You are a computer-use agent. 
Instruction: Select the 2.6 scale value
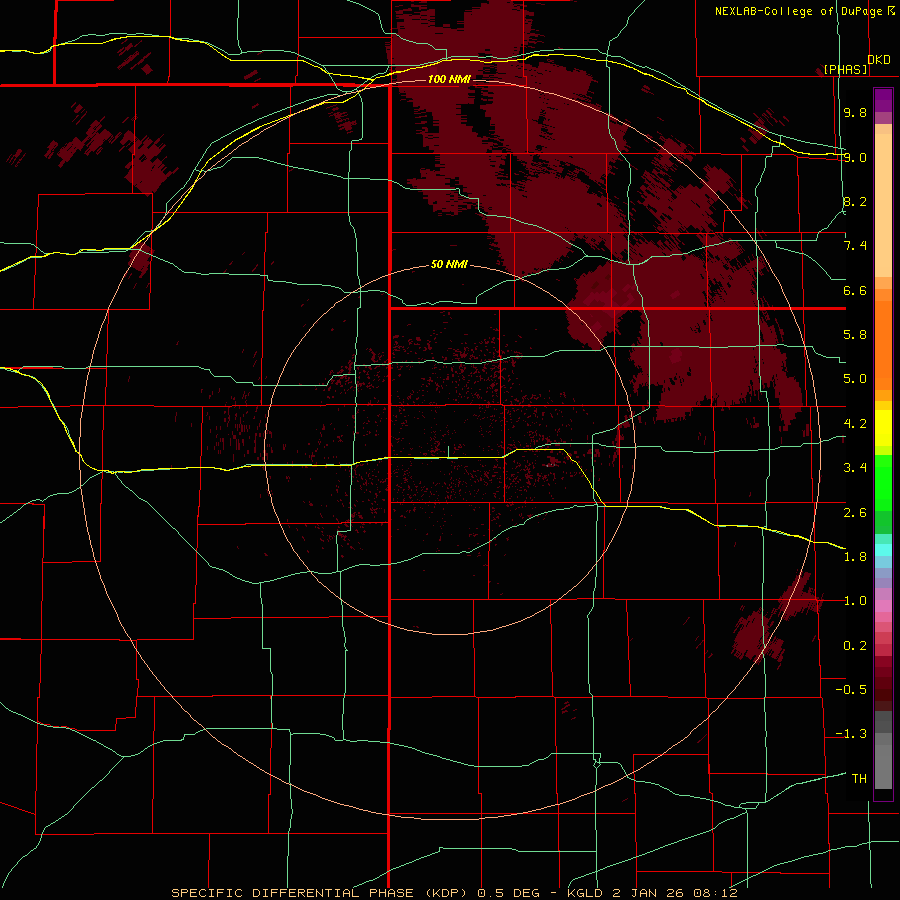pos(855,513)
